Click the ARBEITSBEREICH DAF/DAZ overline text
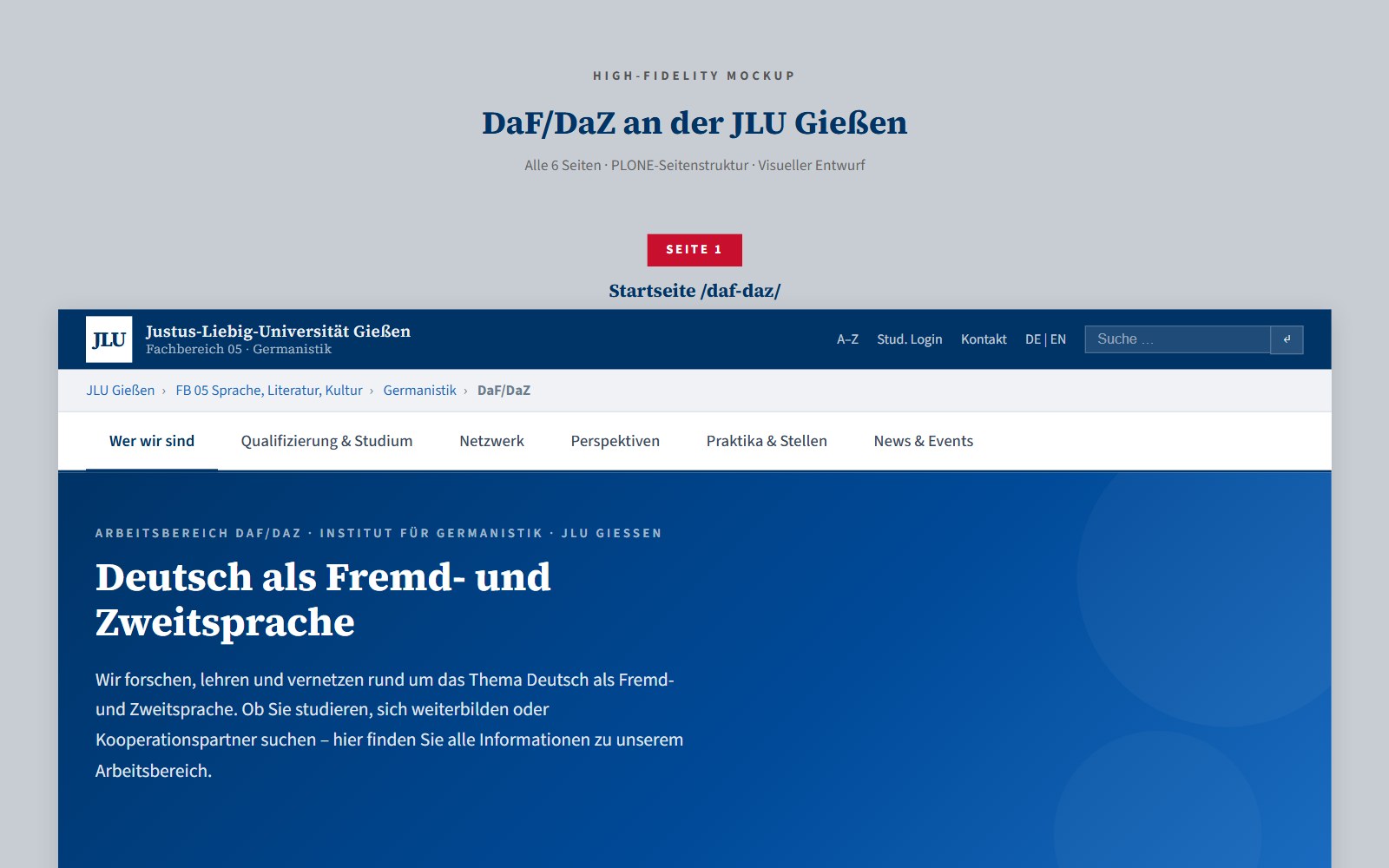Image resolution: width=1389 pixels, height=868 pixels. 379,533
